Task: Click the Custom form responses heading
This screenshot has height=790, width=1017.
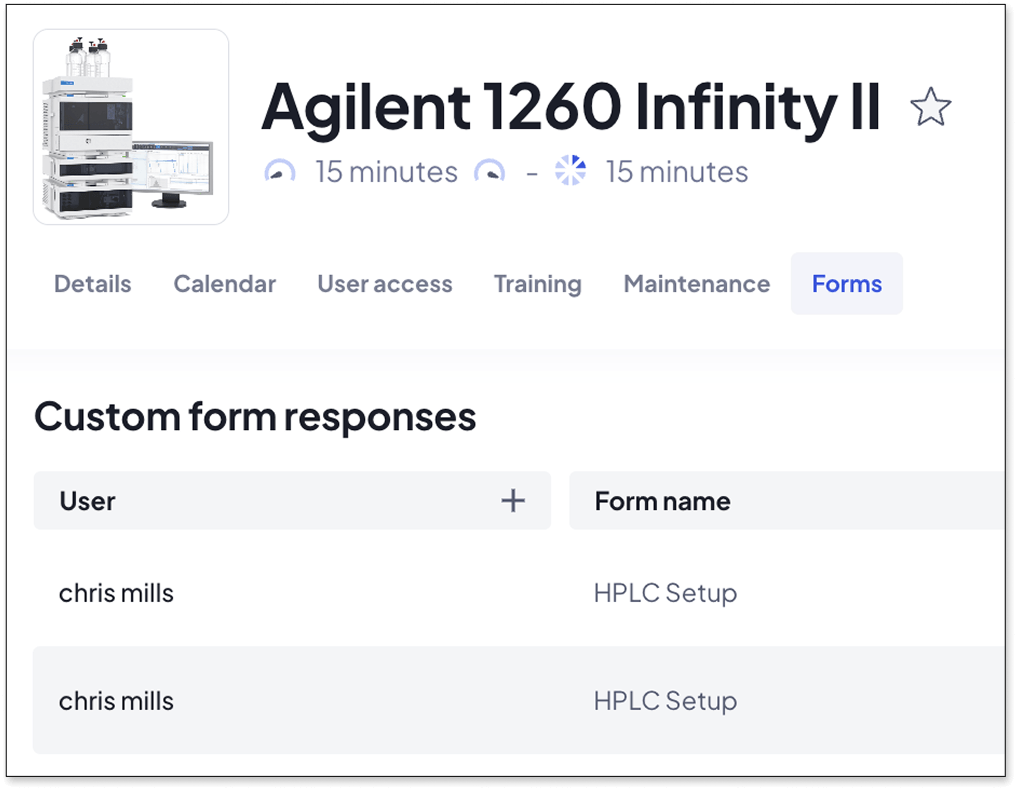Action: click(255, 416)
